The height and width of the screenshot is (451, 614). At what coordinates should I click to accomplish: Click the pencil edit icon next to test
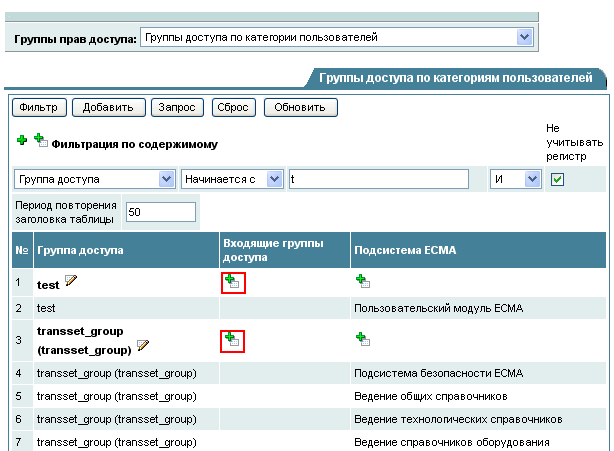point(71,280)
